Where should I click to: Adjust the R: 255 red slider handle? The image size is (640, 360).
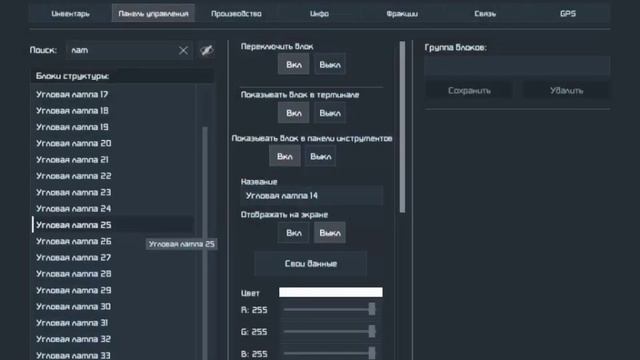[x=372, y=309]
